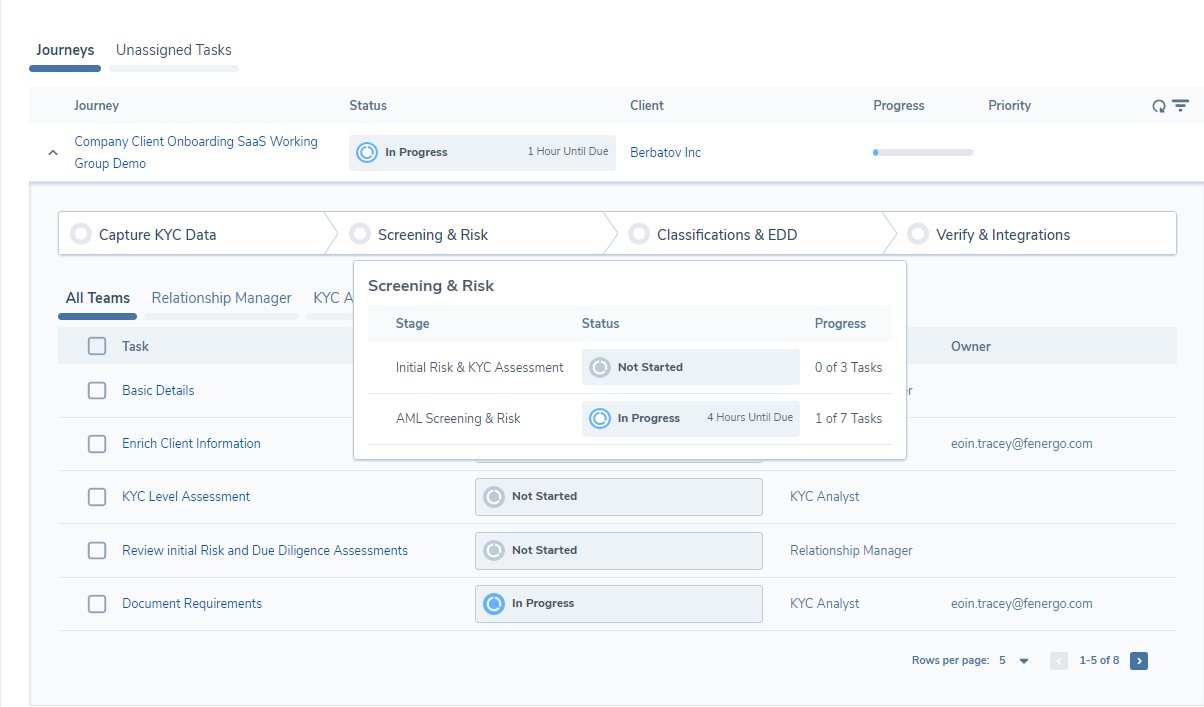Viewport: 1204px width, 707px height.
Task: Click the journey progress bar
Action: coord(923,153)
